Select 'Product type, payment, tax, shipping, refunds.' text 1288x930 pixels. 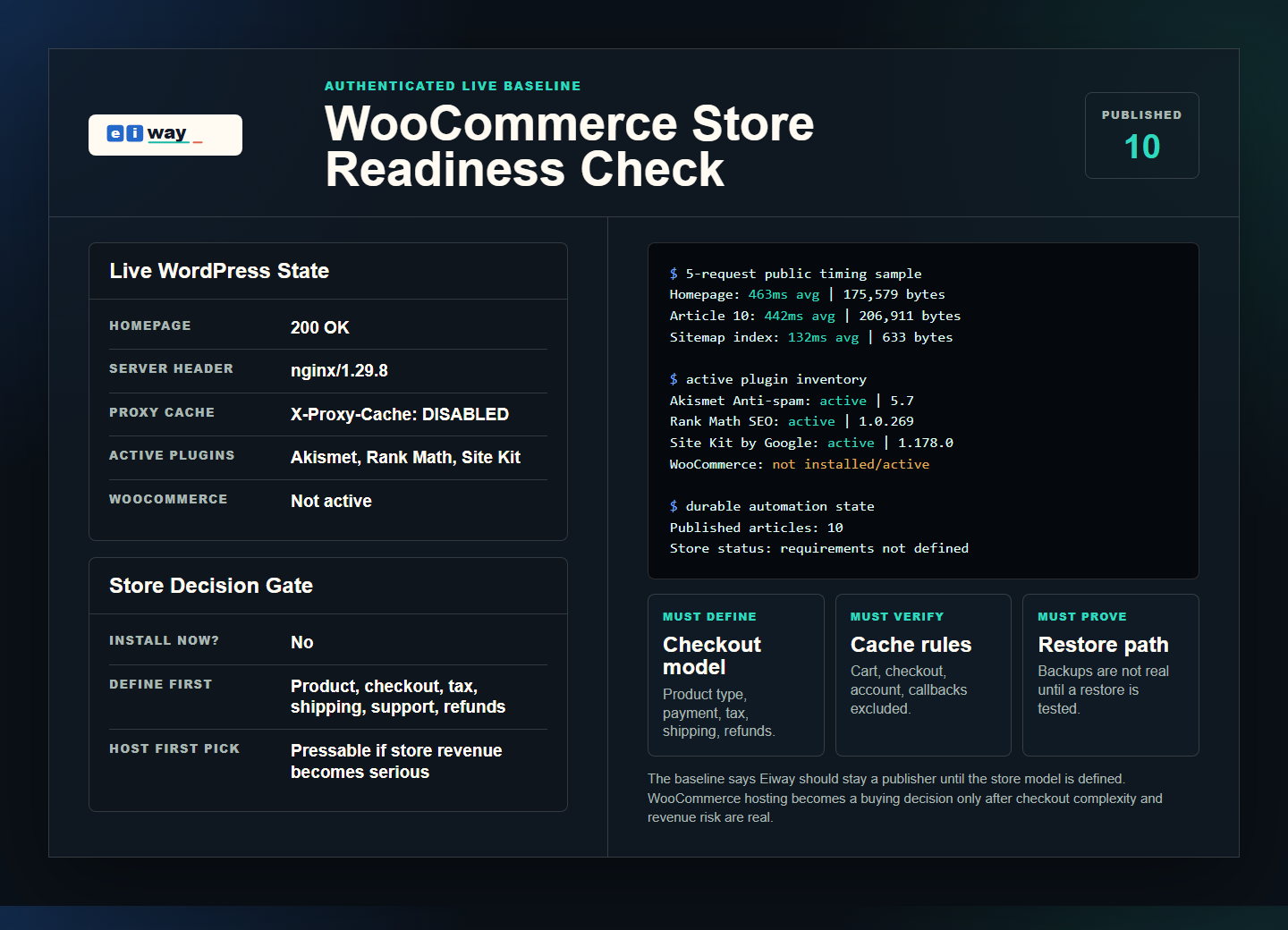click(719, 713)
